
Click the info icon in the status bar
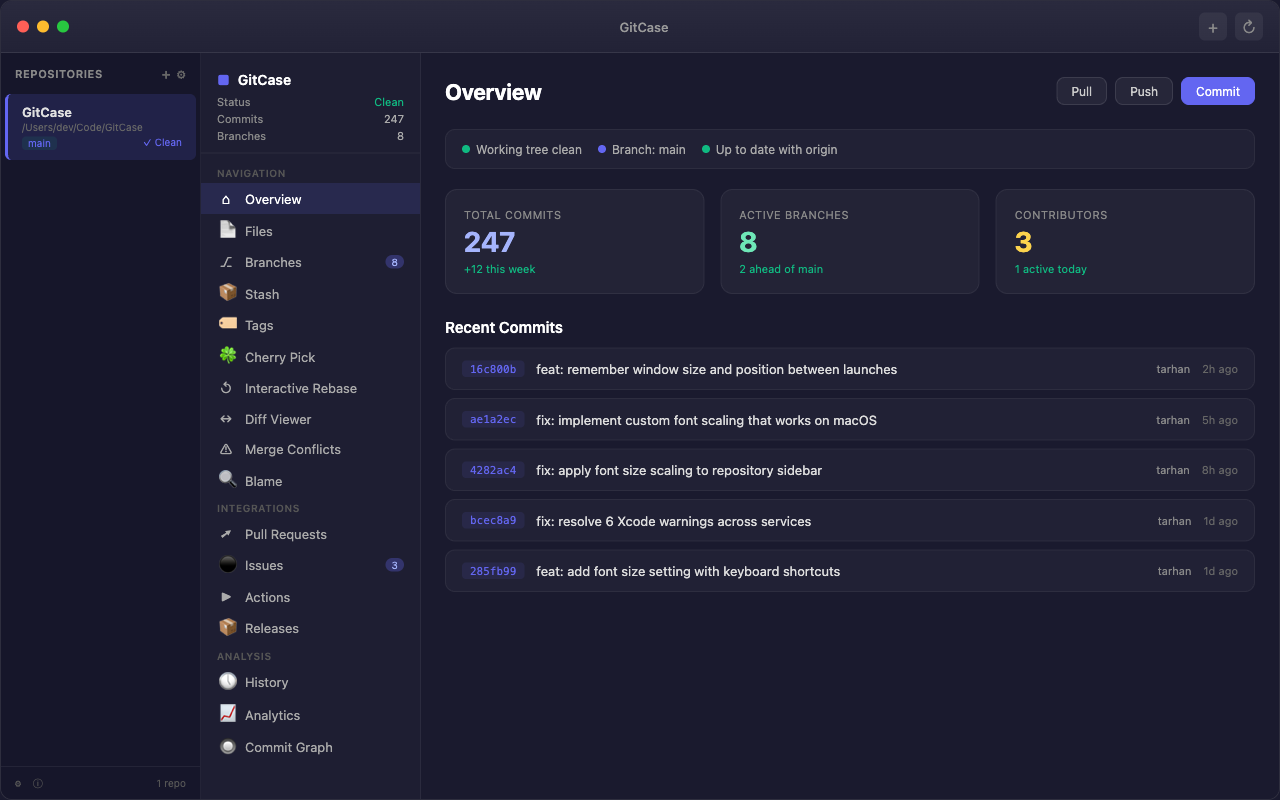point(37,783)
